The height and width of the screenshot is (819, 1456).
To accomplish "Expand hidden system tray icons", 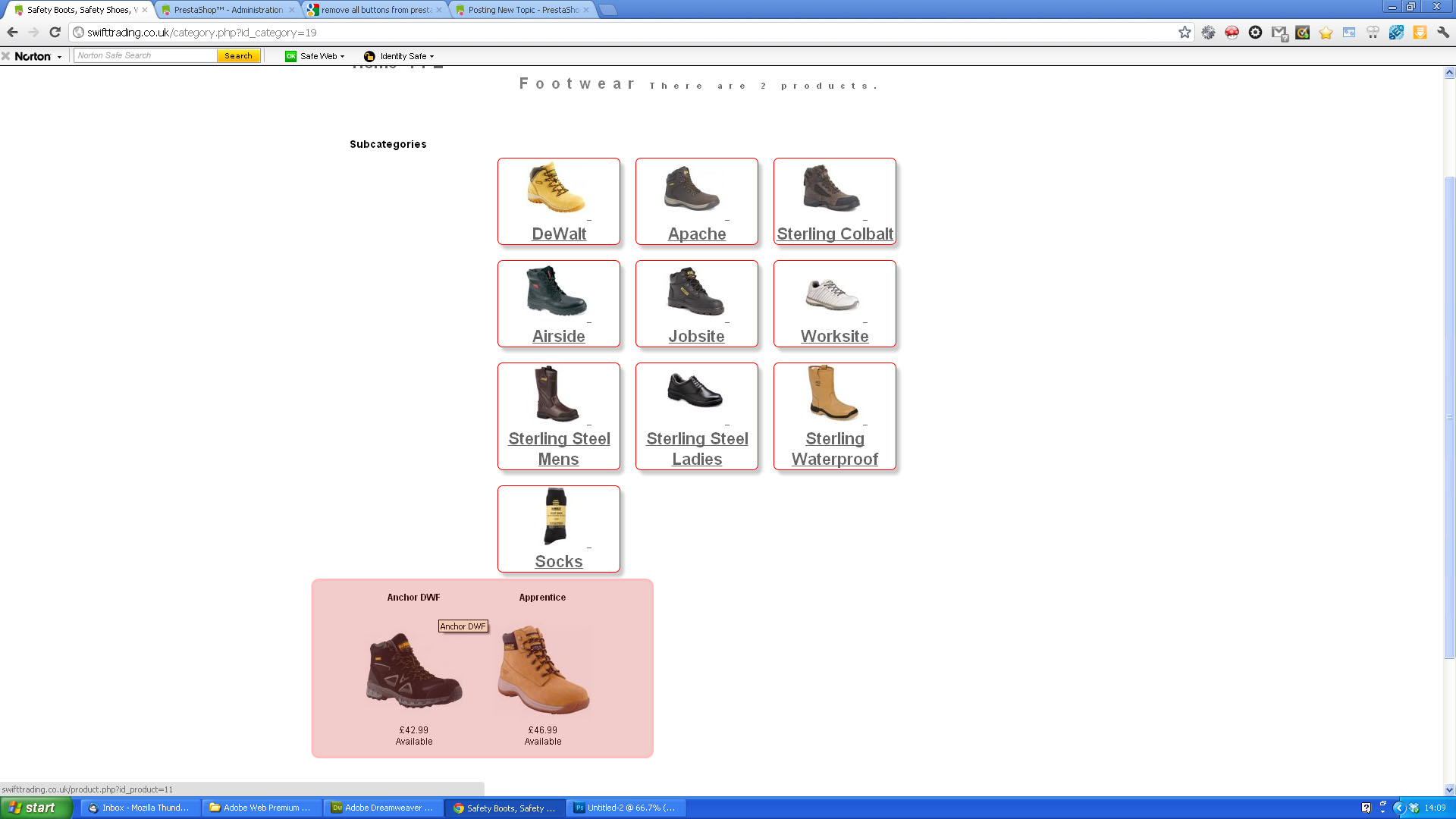I will tap(1399, 808).
